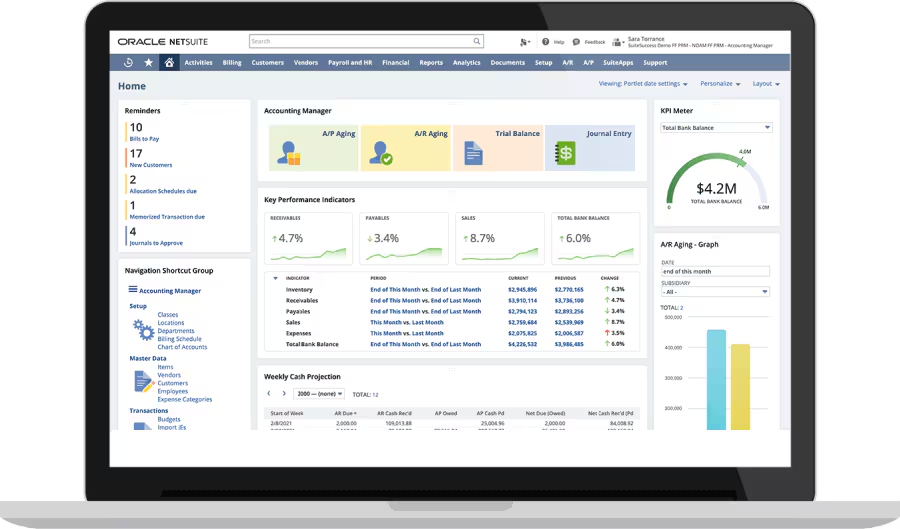Click the Feedback speech bubble icon
This screenshot has width=900, height=529.
[576, 42]
